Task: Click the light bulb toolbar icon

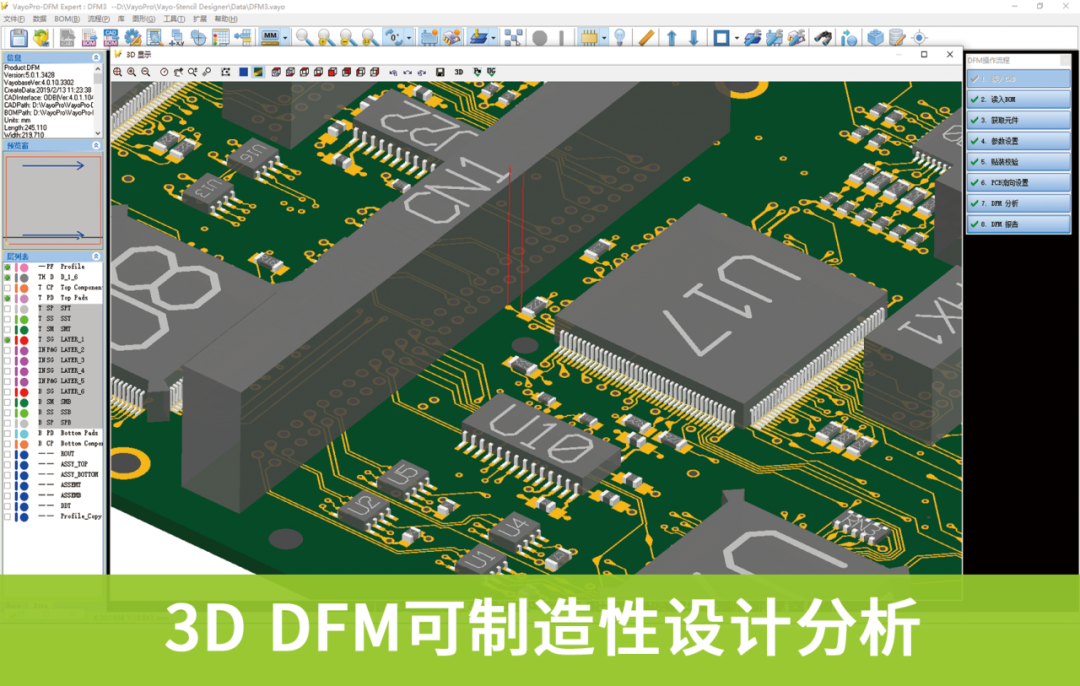Action: coord(619,38)
